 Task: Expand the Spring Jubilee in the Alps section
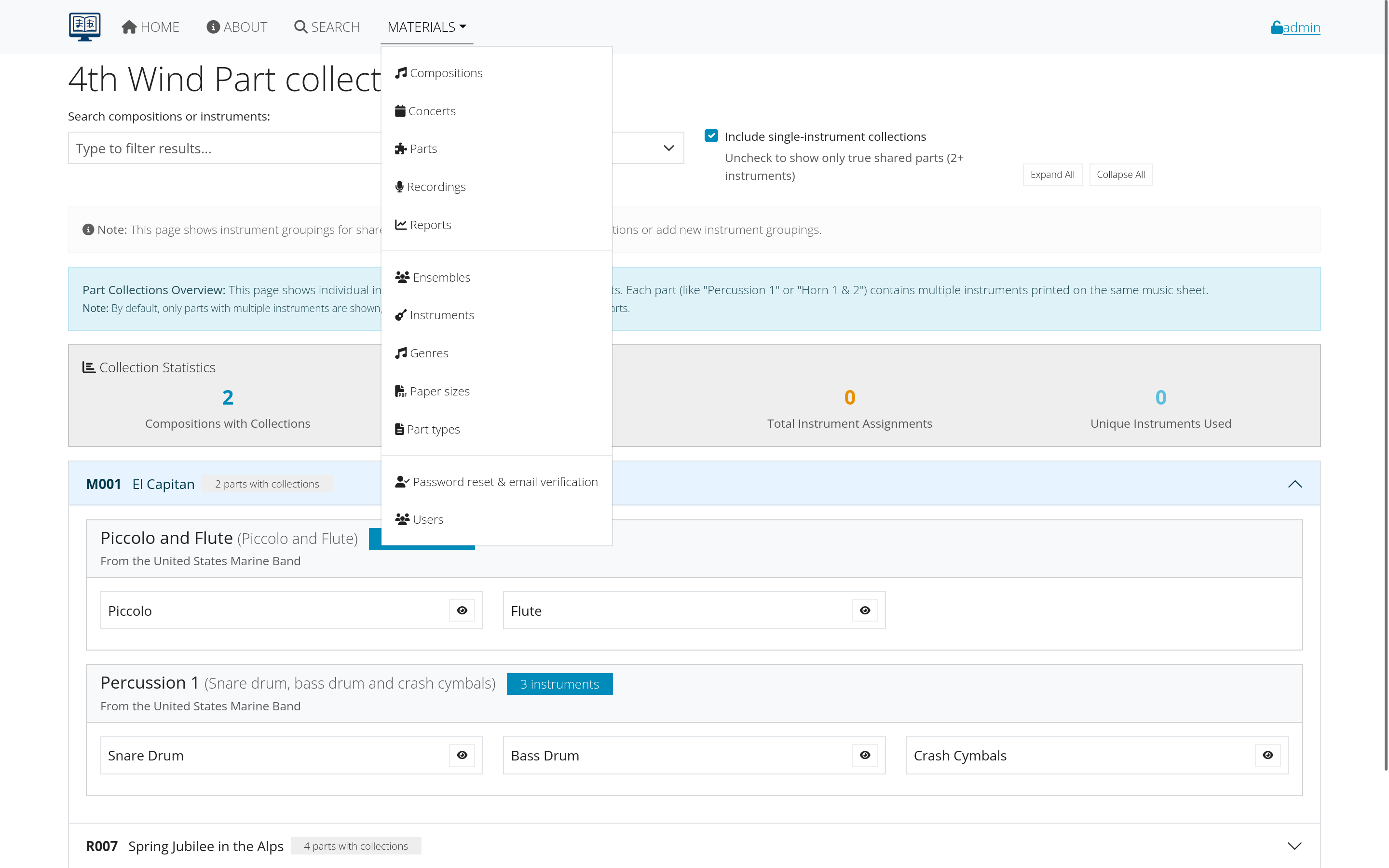click(1295, 846)
